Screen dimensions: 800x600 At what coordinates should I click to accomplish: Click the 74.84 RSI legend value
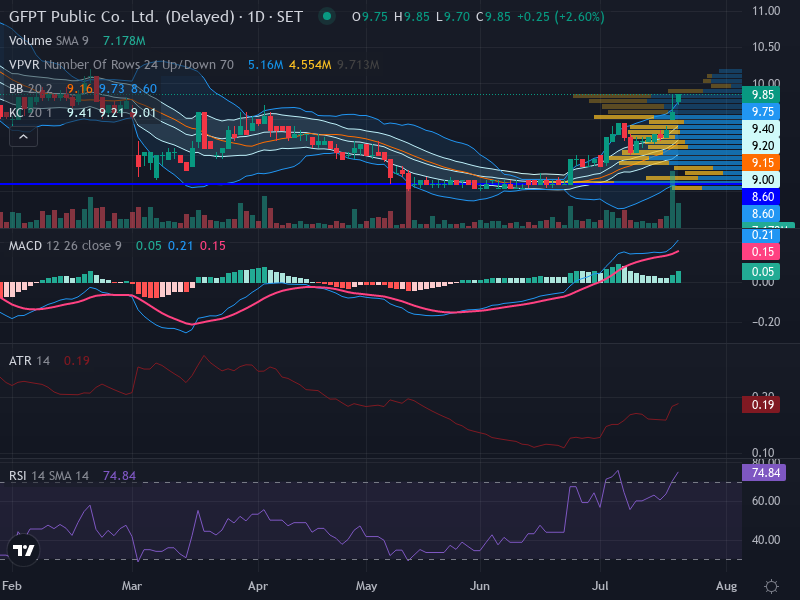[119, 476]
